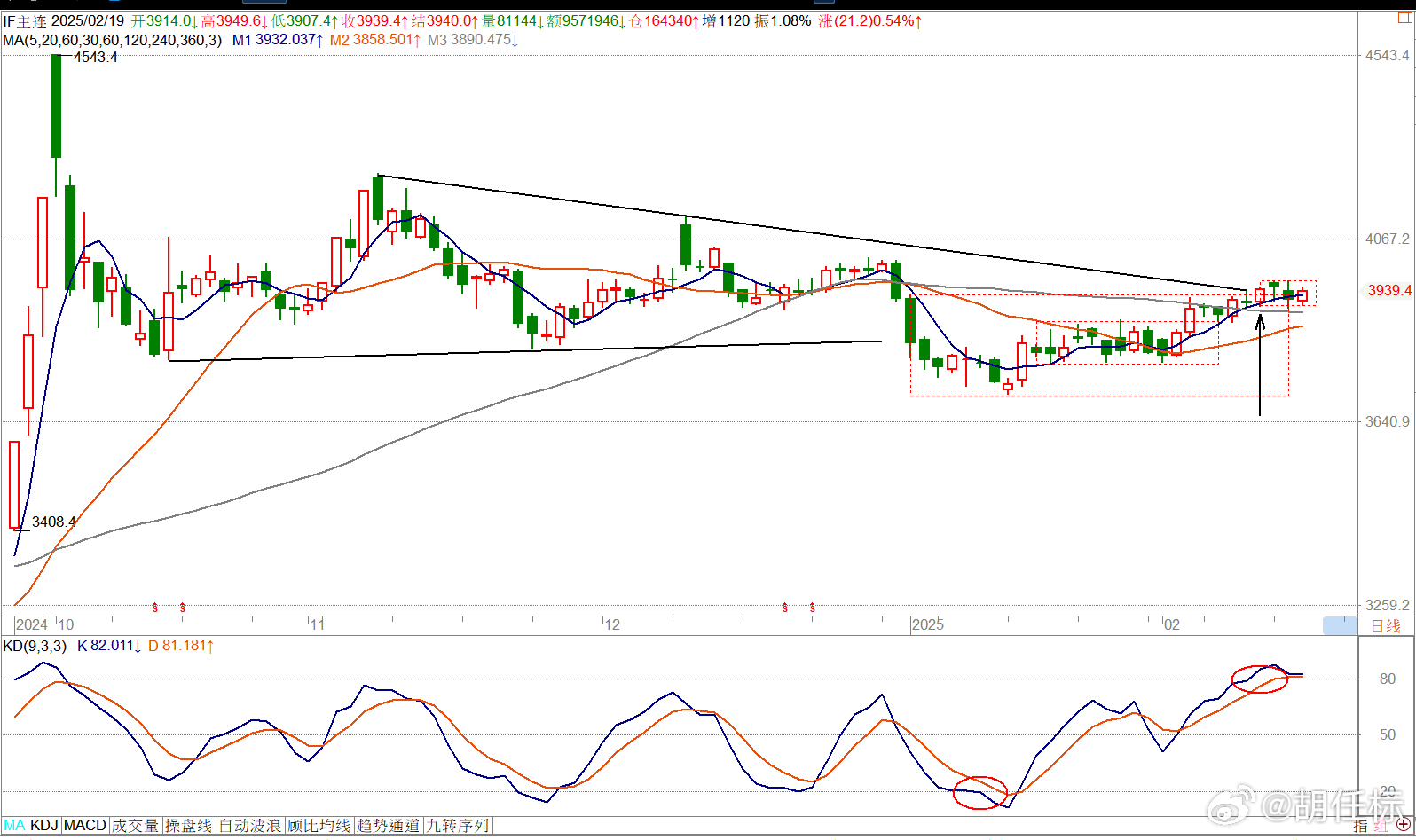Select the 成交量 volume tab
This screenshot has height=840, width=1416.
point(136,825)
